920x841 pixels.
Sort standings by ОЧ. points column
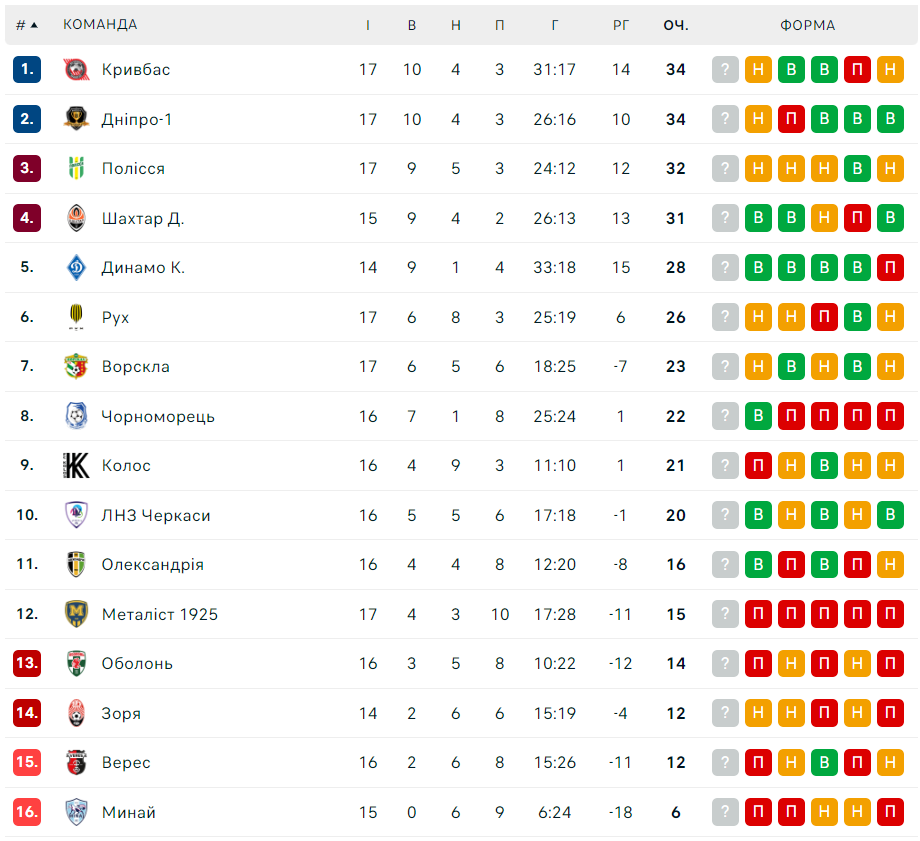[x=676, y=25]
